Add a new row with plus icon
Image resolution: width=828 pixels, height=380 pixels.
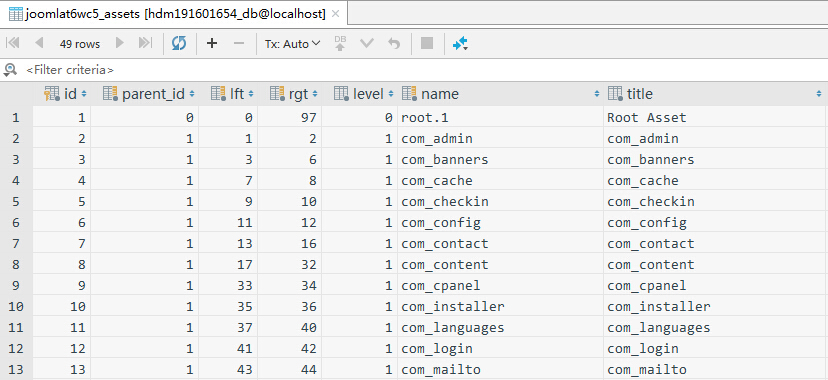tap(212, 43)
